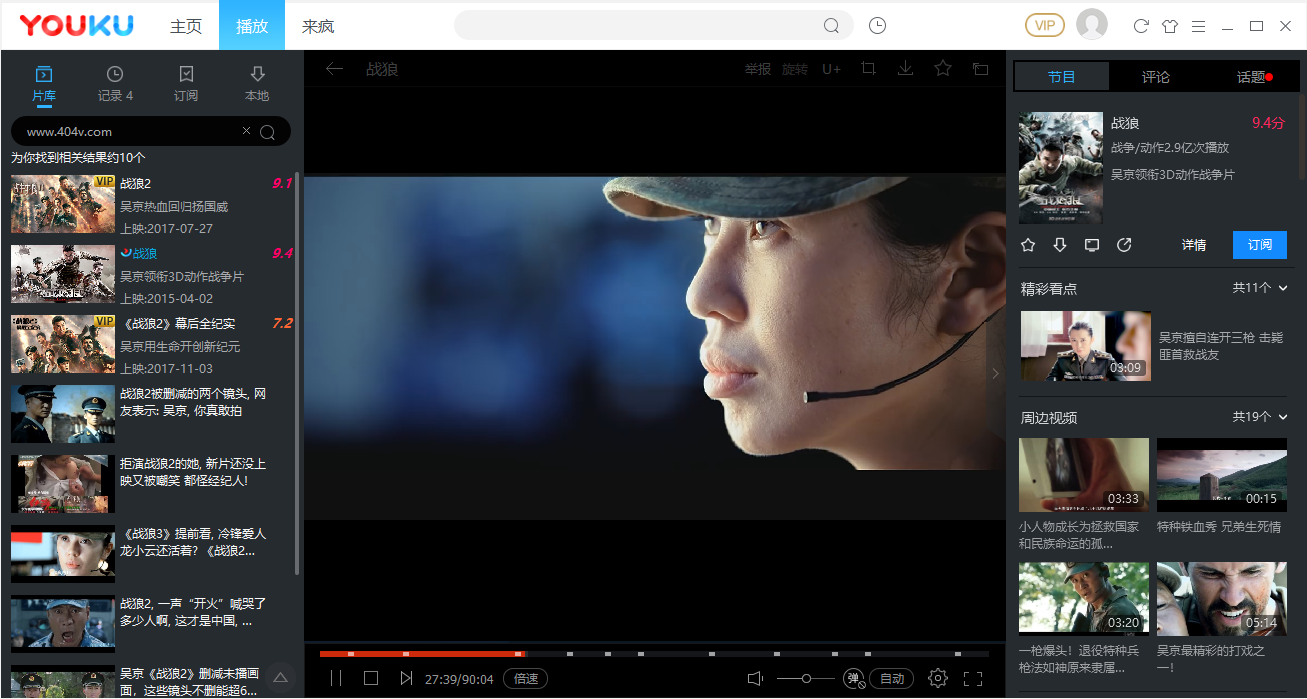Toggle the 弹 danmaku switch
The height and width of the screenshot is (699, 1307).
click(x=854, y=679)
